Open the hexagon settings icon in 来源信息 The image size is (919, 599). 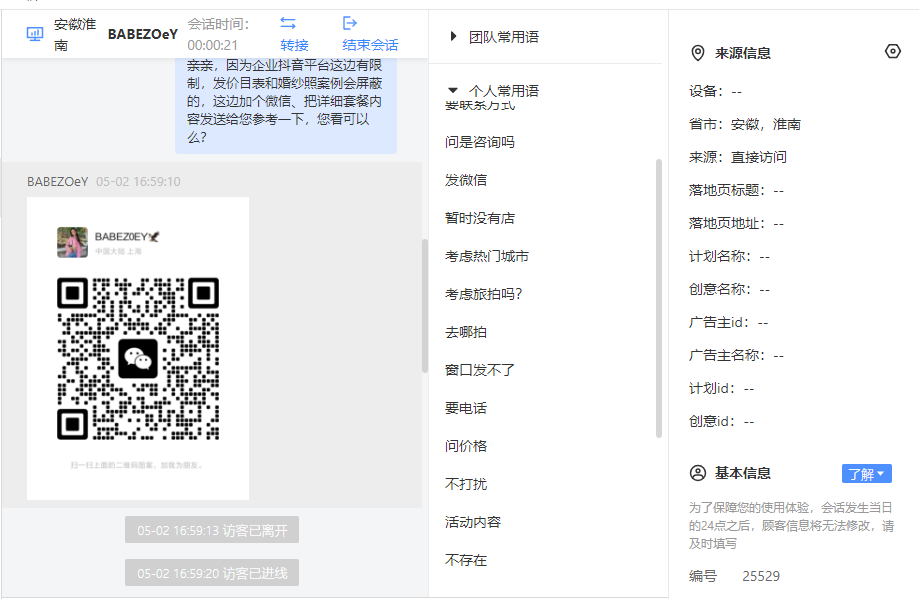(892, 52)
